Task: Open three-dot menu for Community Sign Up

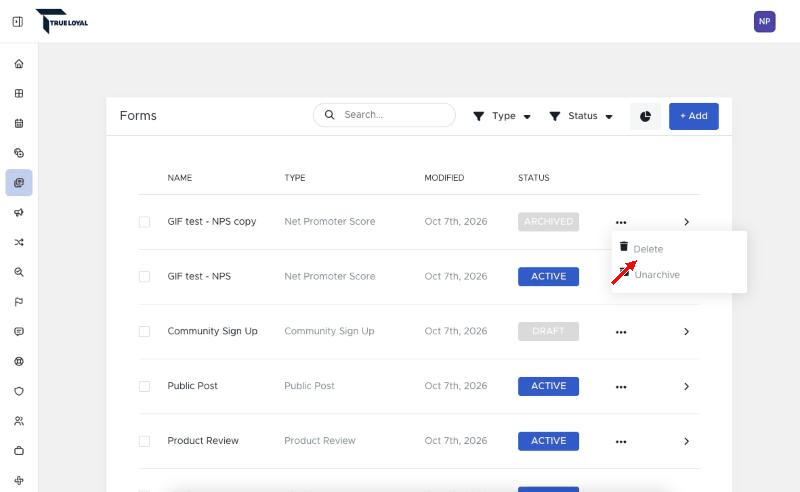Action: click(x=621, y=332)
